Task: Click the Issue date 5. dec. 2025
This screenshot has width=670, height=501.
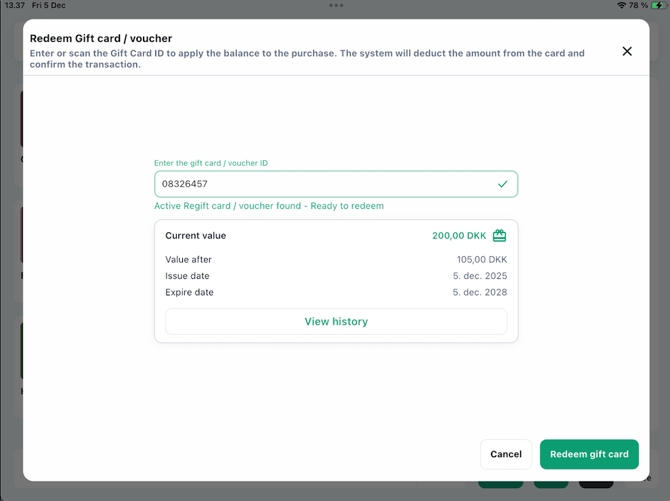Action: coord(479,276)
